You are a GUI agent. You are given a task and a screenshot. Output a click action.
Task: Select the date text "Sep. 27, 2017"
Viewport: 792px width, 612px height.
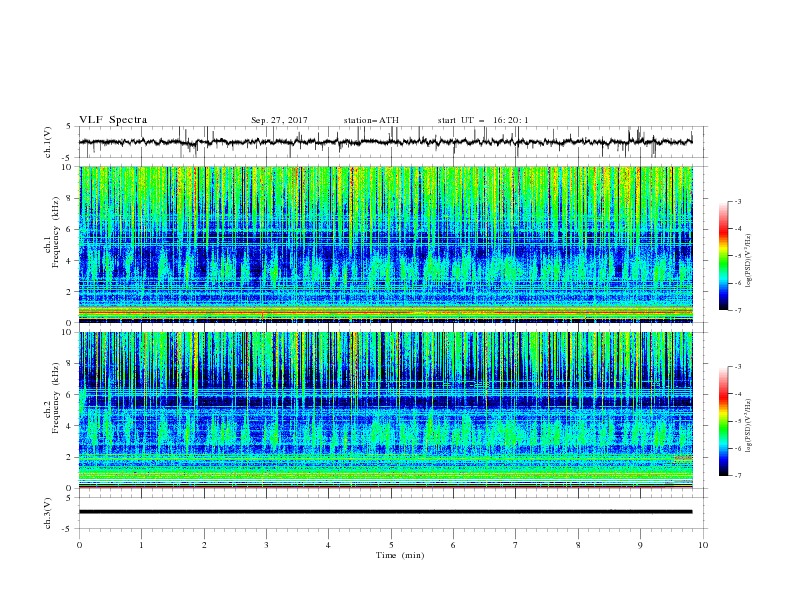(279, 120)
